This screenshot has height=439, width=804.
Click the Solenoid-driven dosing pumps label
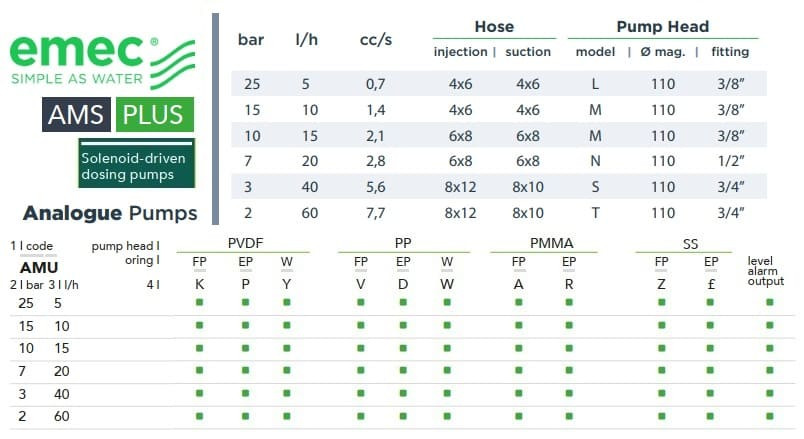135,164
